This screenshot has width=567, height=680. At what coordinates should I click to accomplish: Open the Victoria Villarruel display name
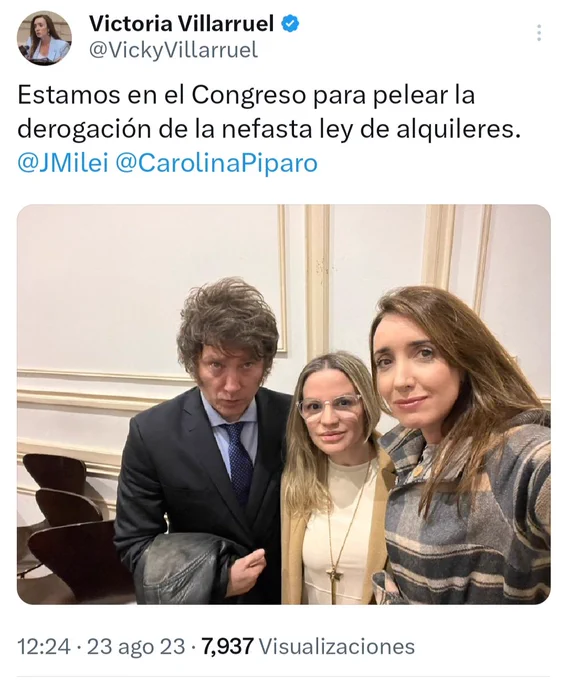181,24
